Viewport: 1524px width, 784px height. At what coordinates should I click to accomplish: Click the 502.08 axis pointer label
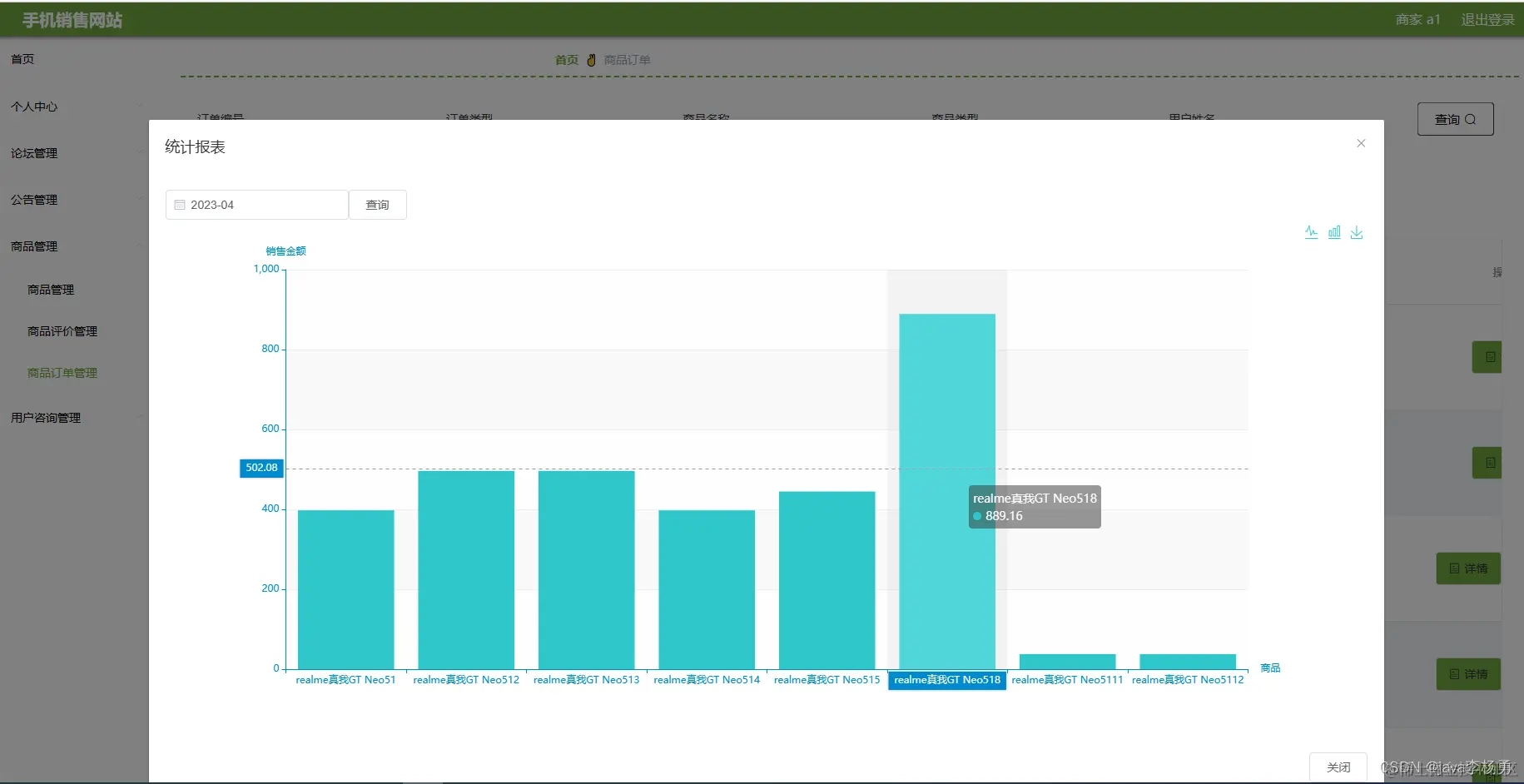pyautogui.click(x=261, y=468)
